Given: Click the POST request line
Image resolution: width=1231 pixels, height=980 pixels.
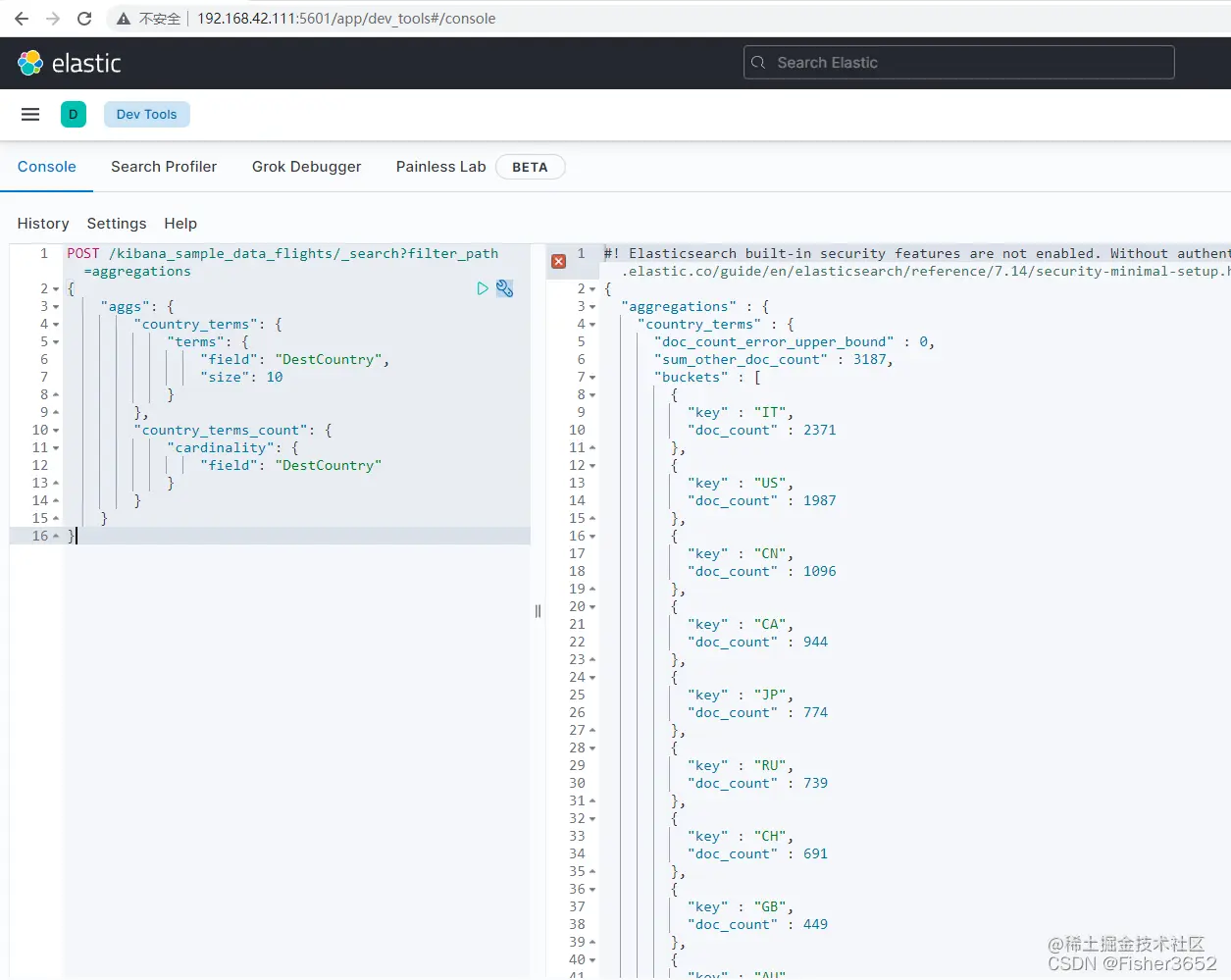Looking at the screenshot, I should tap(282, 262).
